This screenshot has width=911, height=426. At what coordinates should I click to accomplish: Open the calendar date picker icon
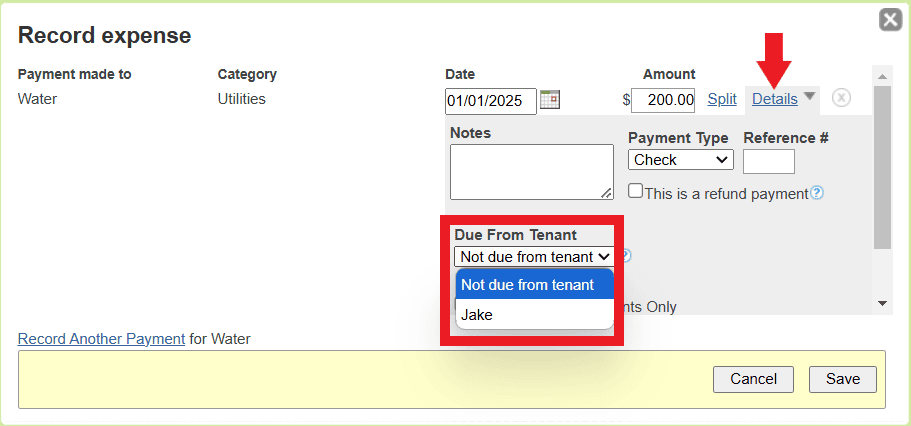(550, 99)
